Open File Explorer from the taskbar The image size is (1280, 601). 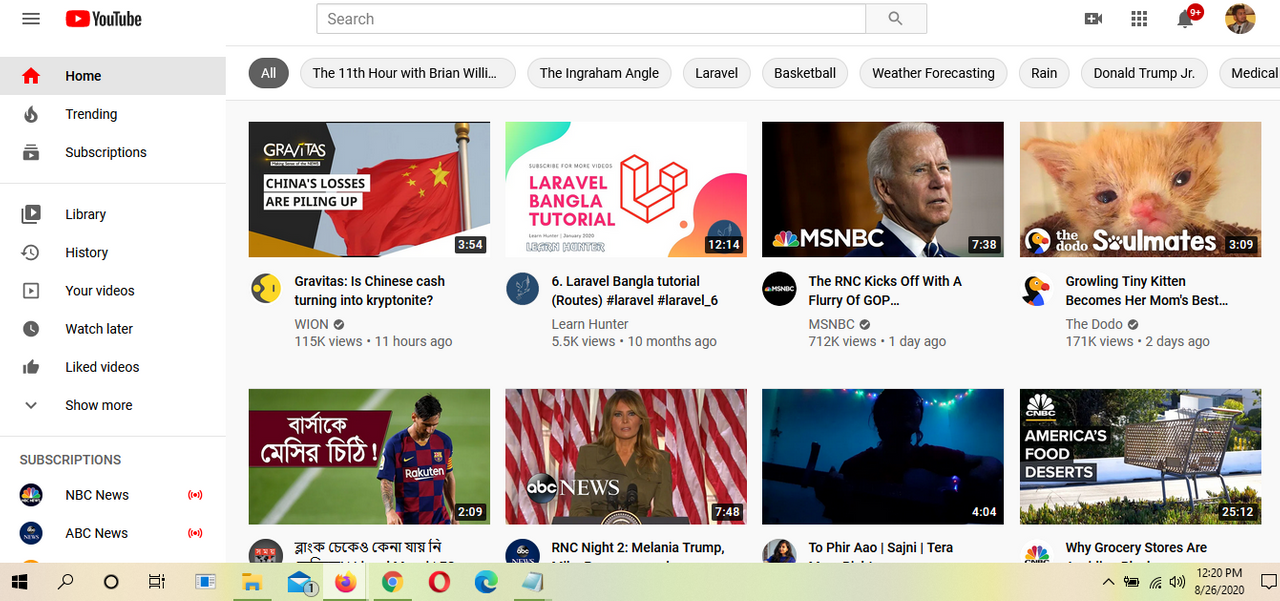(251, 581)
